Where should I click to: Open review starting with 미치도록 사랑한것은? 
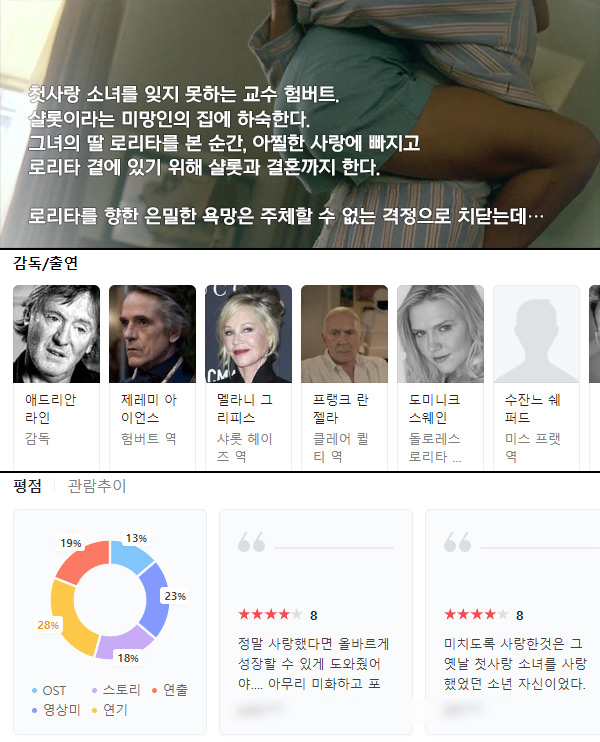(x=515, y=663)
